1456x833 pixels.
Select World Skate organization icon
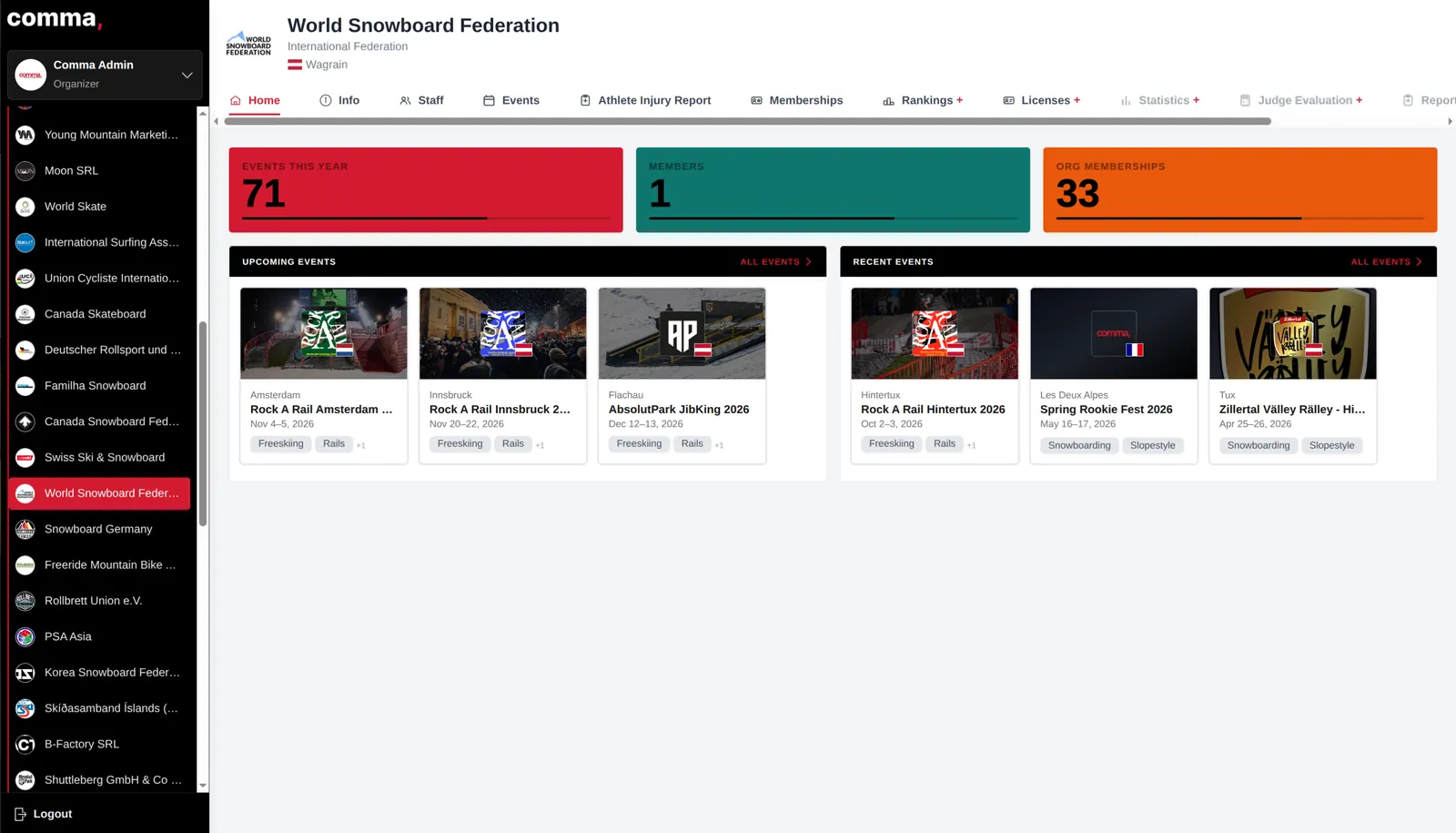click(x=25, y=207)
